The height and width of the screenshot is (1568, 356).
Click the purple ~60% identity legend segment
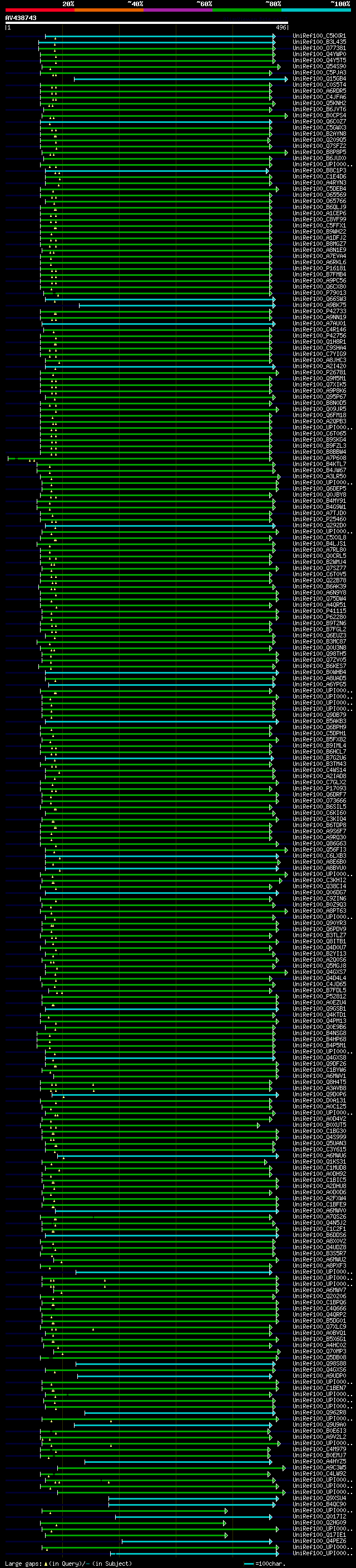[x=177, y=11]
